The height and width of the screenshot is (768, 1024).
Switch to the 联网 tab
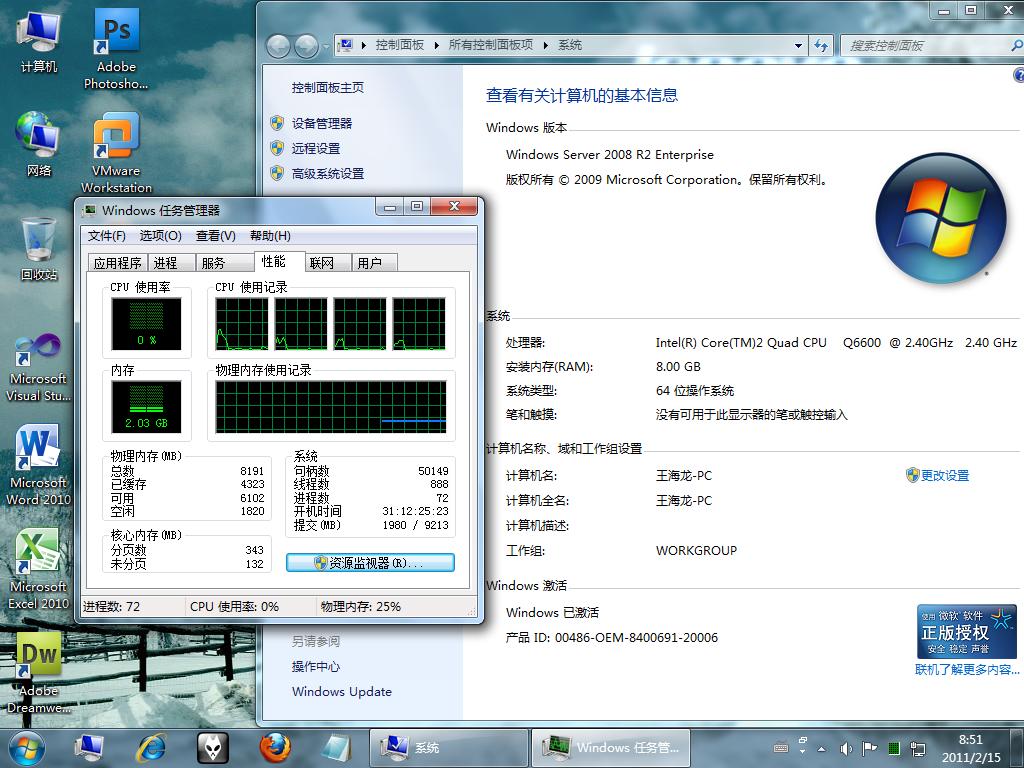point(321,263)
